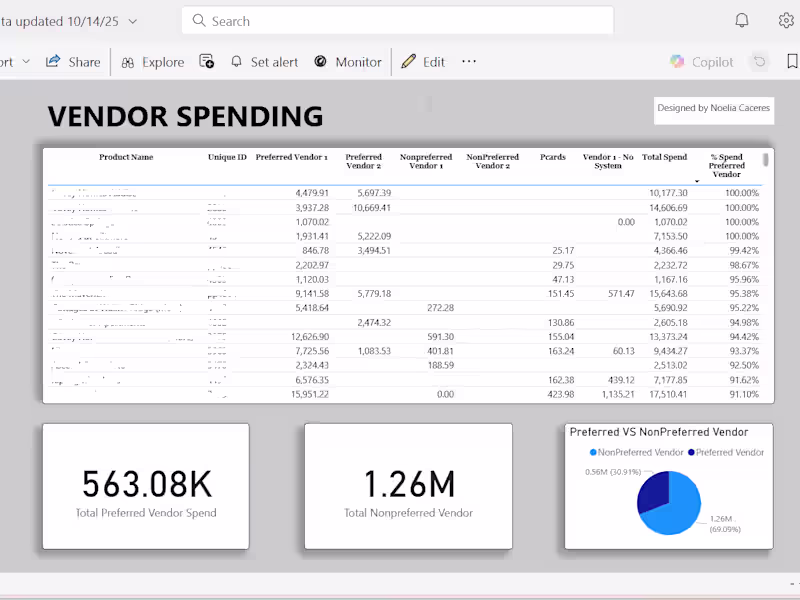Open the Export menu chevron on the left
Screen dimensions: 800x600
coord(27,62)
